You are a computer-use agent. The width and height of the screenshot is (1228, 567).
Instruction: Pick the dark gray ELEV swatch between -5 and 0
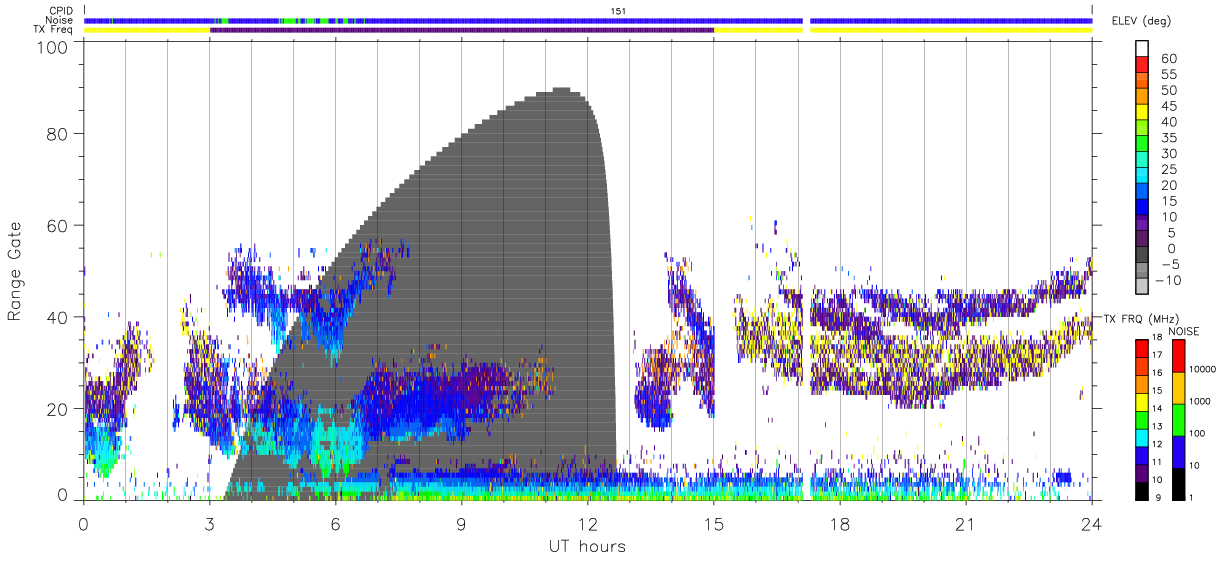coord(1142,256)
